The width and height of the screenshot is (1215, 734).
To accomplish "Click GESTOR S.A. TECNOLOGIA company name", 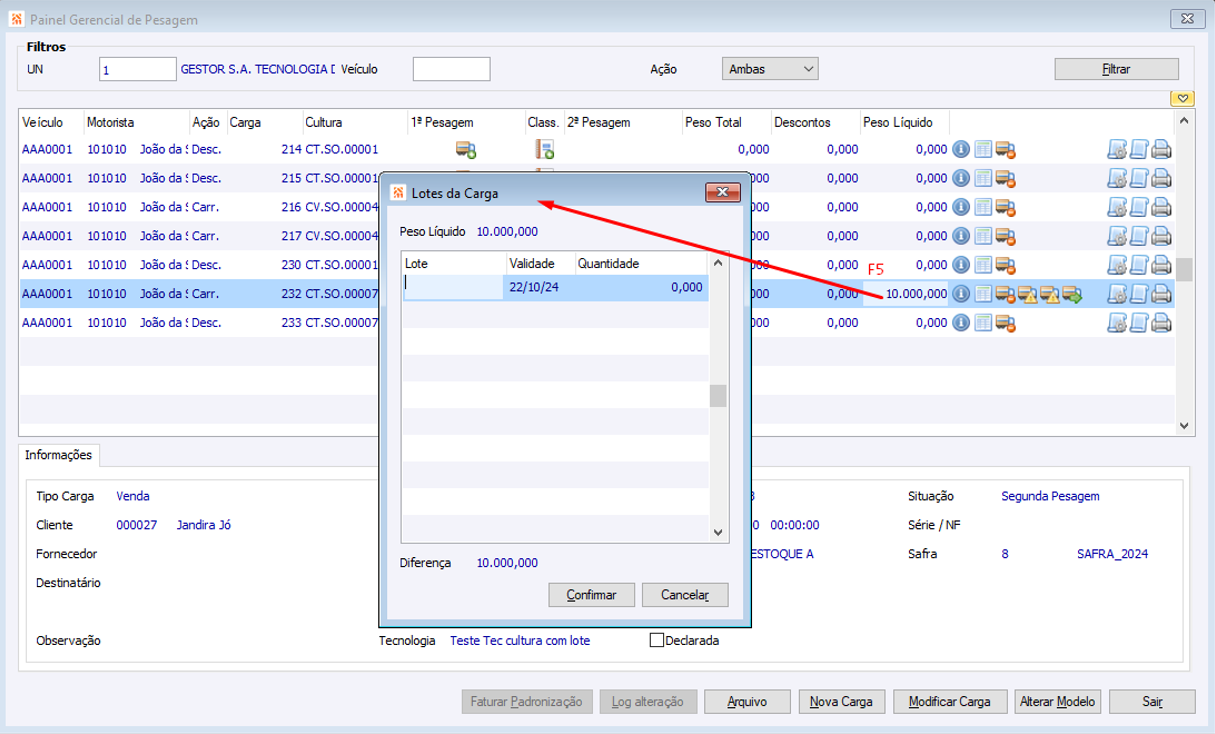I will click(x=258, y=69).
